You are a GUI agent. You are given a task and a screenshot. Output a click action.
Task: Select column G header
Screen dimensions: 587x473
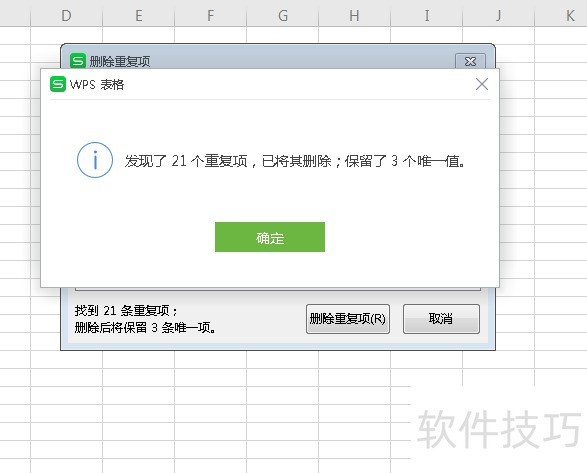283,16
